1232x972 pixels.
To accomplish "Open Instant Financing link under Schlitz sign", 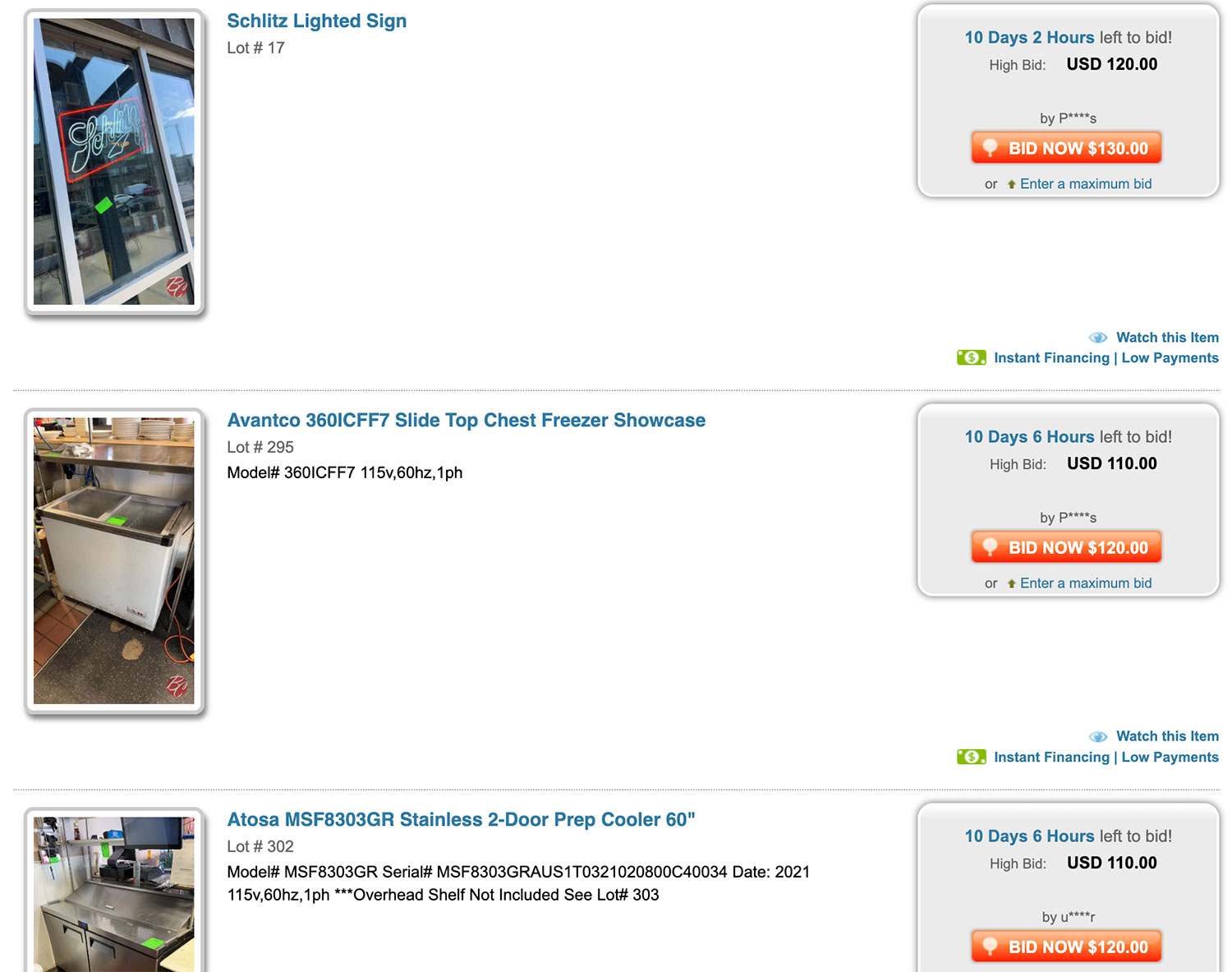I will click(1106, 357).
